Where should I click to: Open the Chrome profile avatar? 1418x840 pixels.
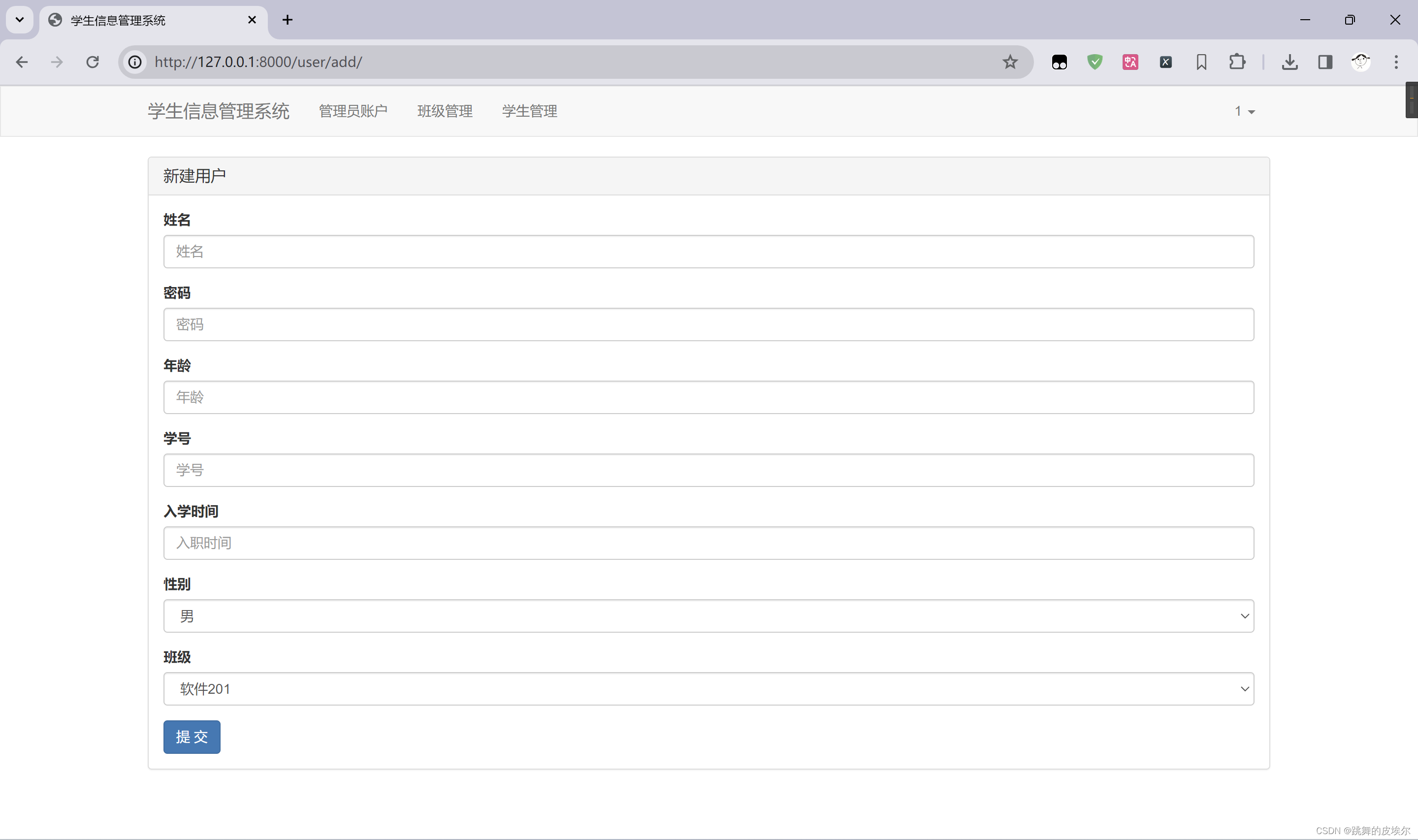[x=1360, y=62]
